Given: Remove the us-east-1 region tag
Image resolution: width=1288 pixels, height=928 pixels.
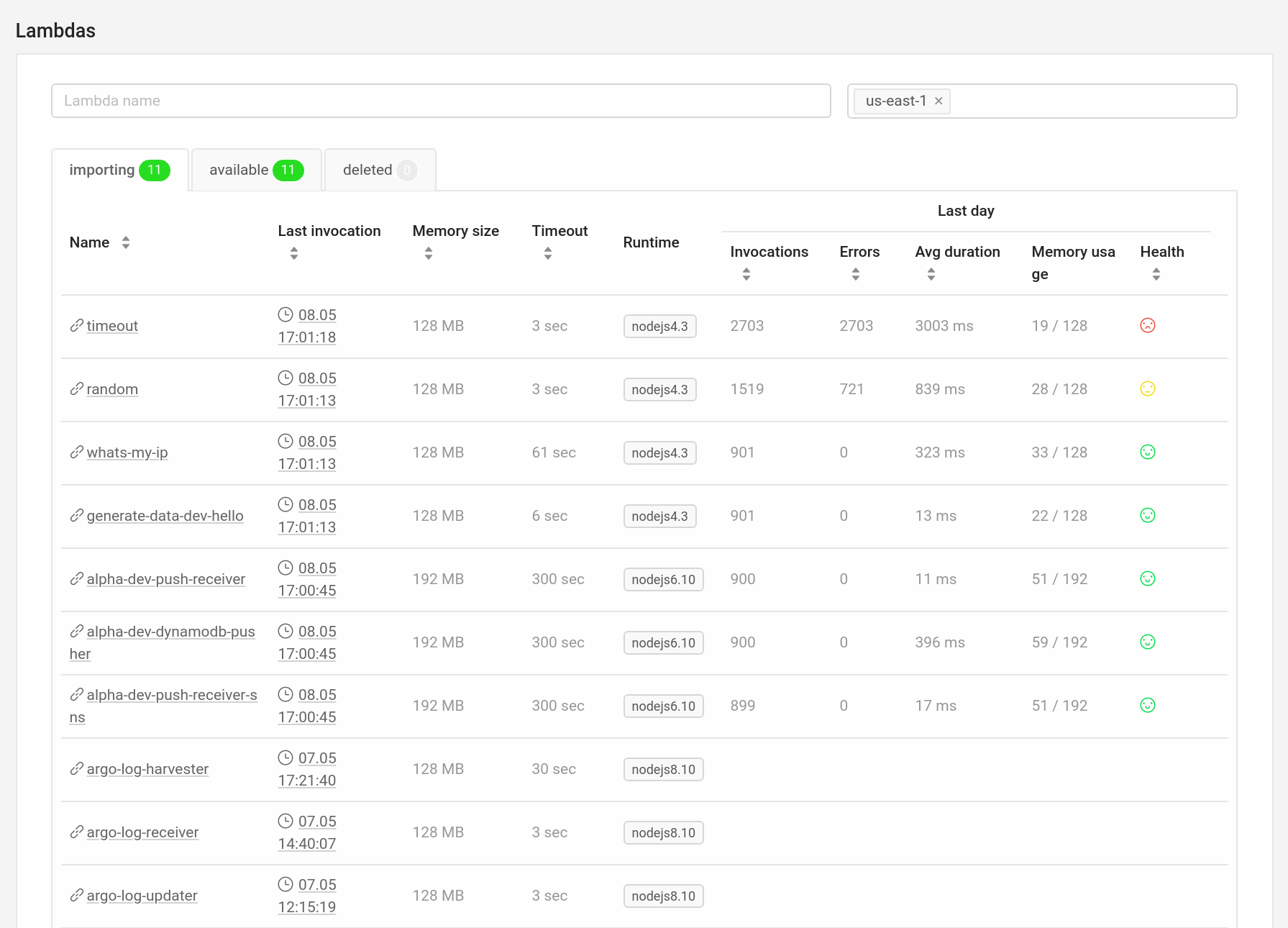Looking at the screenshot, I should pos(938,101).
